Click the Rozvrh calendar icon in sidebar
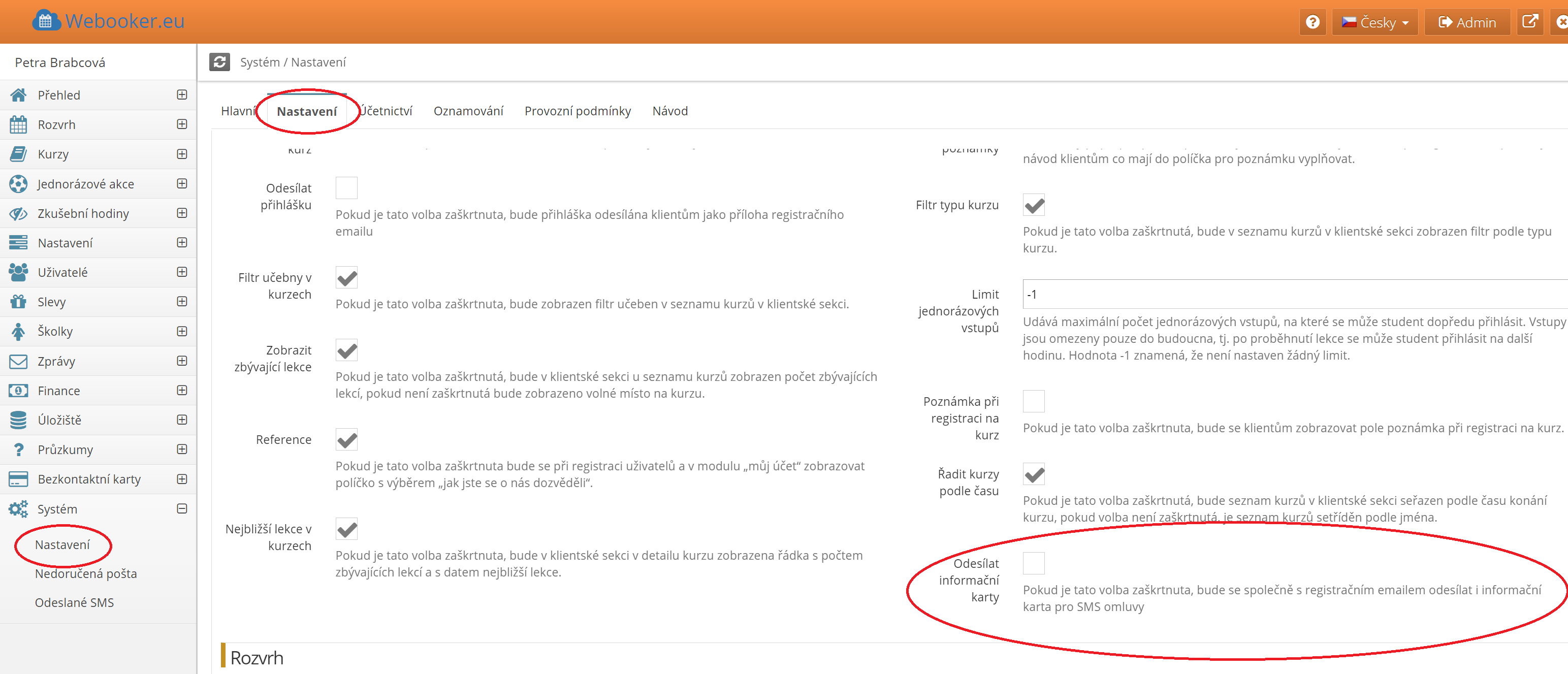The height and width of the screenshot is (674, 1568). pos(18,125)
